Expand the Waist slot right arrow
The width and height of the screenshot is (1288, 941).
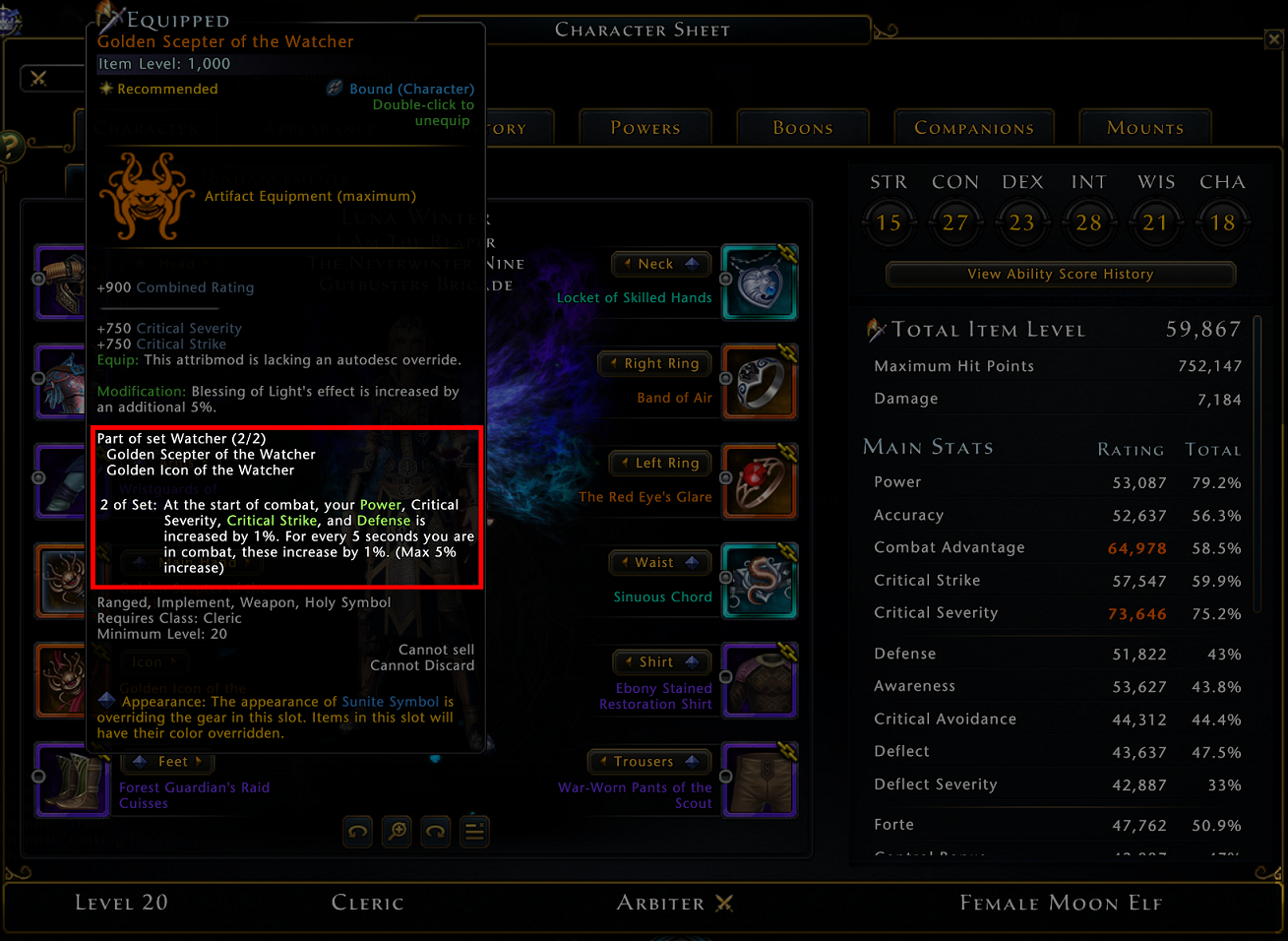[x=693, y=562]
